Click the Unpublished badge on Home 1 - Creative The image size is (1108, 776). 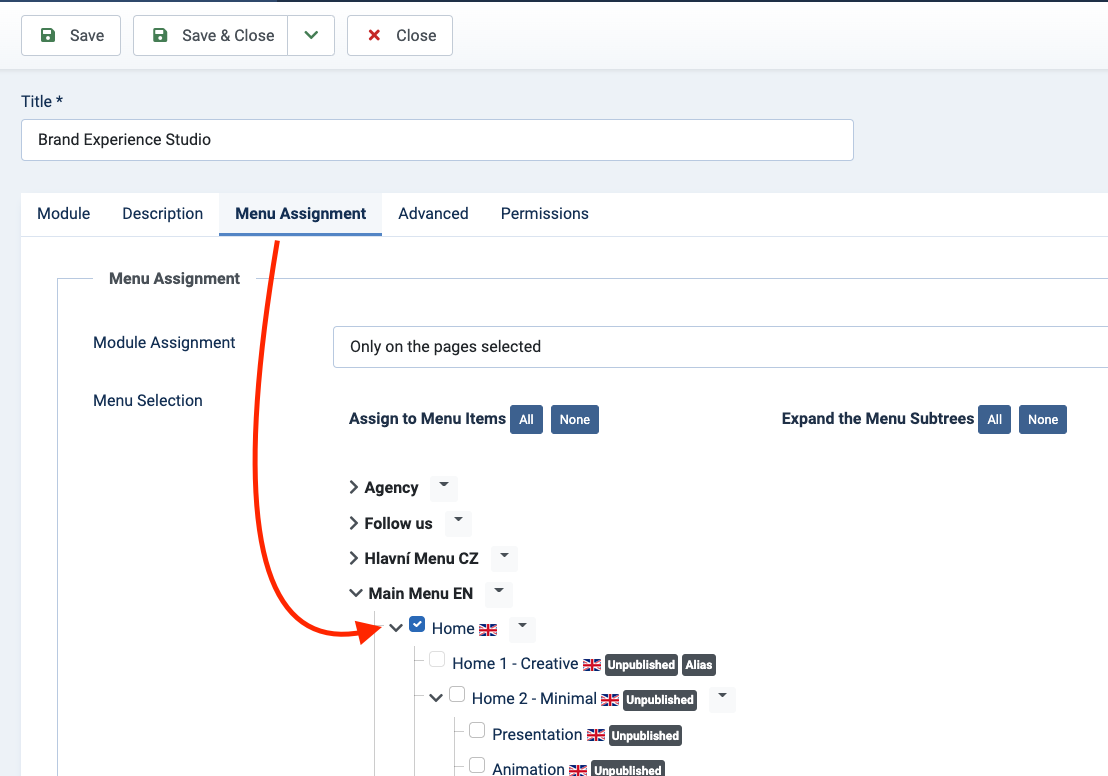click(x=641, y=665)
